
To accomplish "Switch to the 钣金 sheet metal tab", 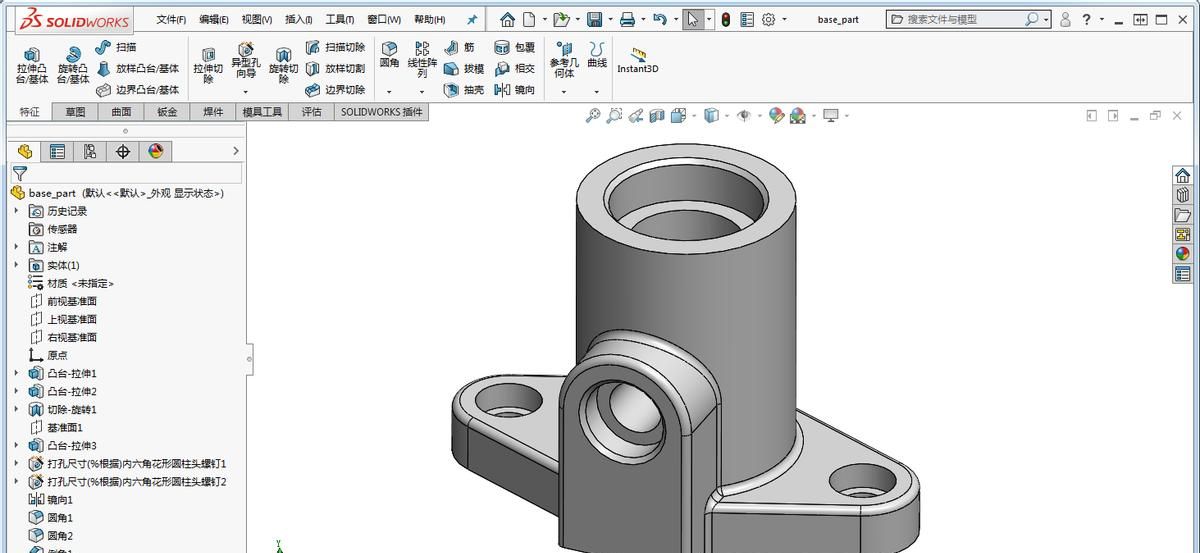I will [167, 112].
